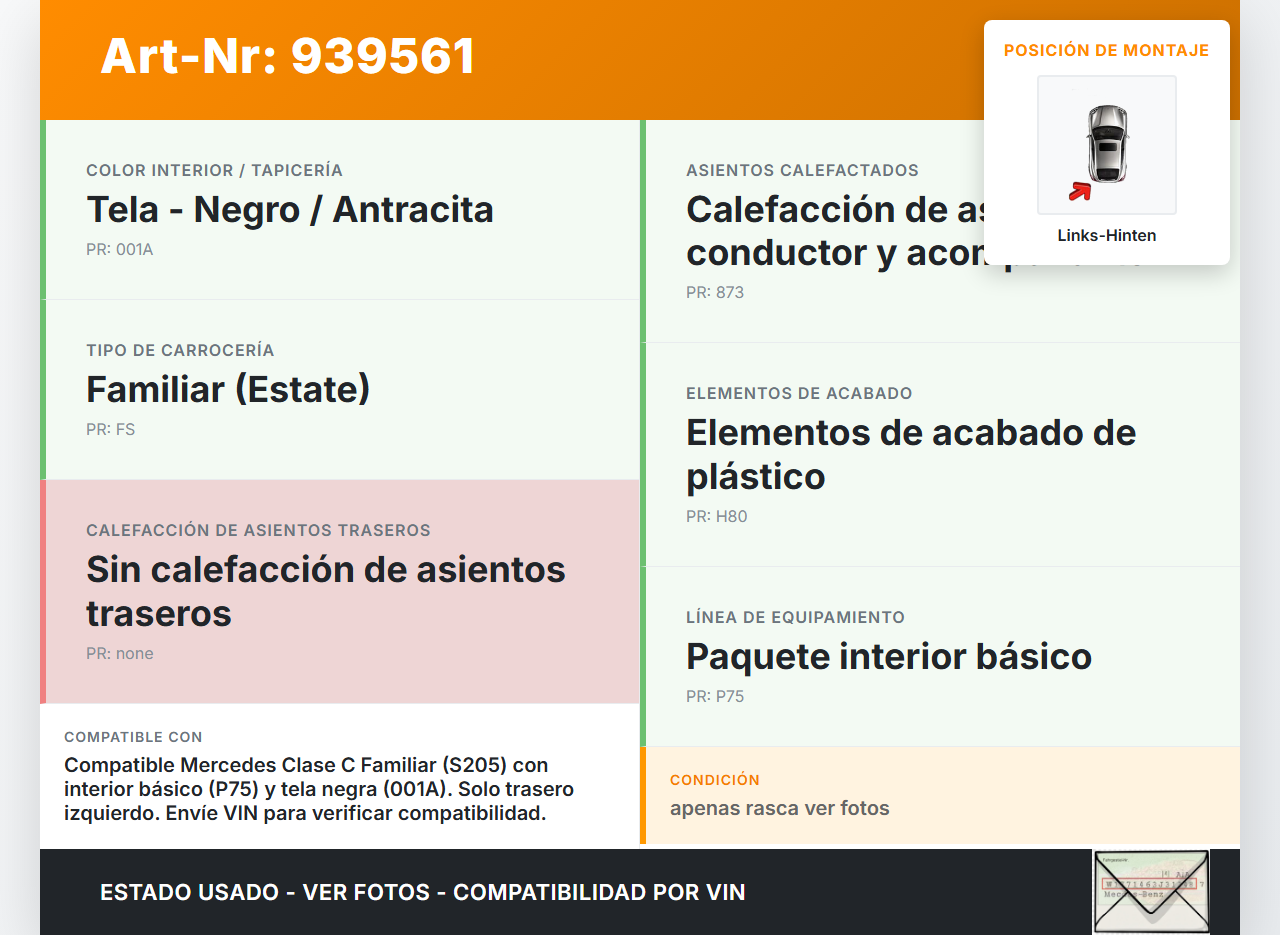Click the 'PR: P75' code
This screenshot has height=935, width=1280.
tap(715, 697)
